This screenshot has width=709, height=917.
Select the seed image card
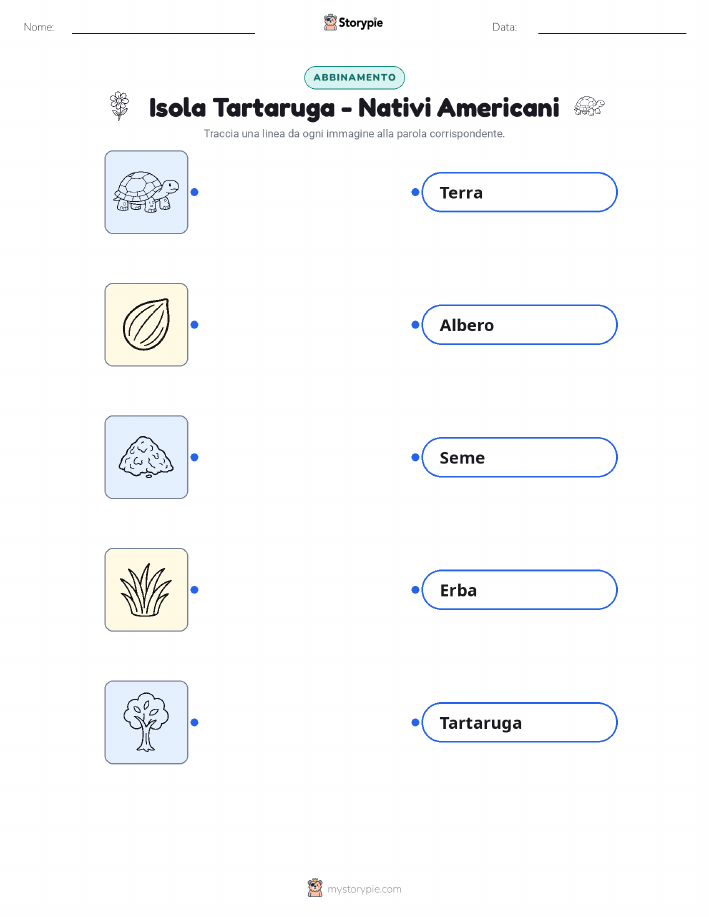pyautogui.click(x=146, y=325)
